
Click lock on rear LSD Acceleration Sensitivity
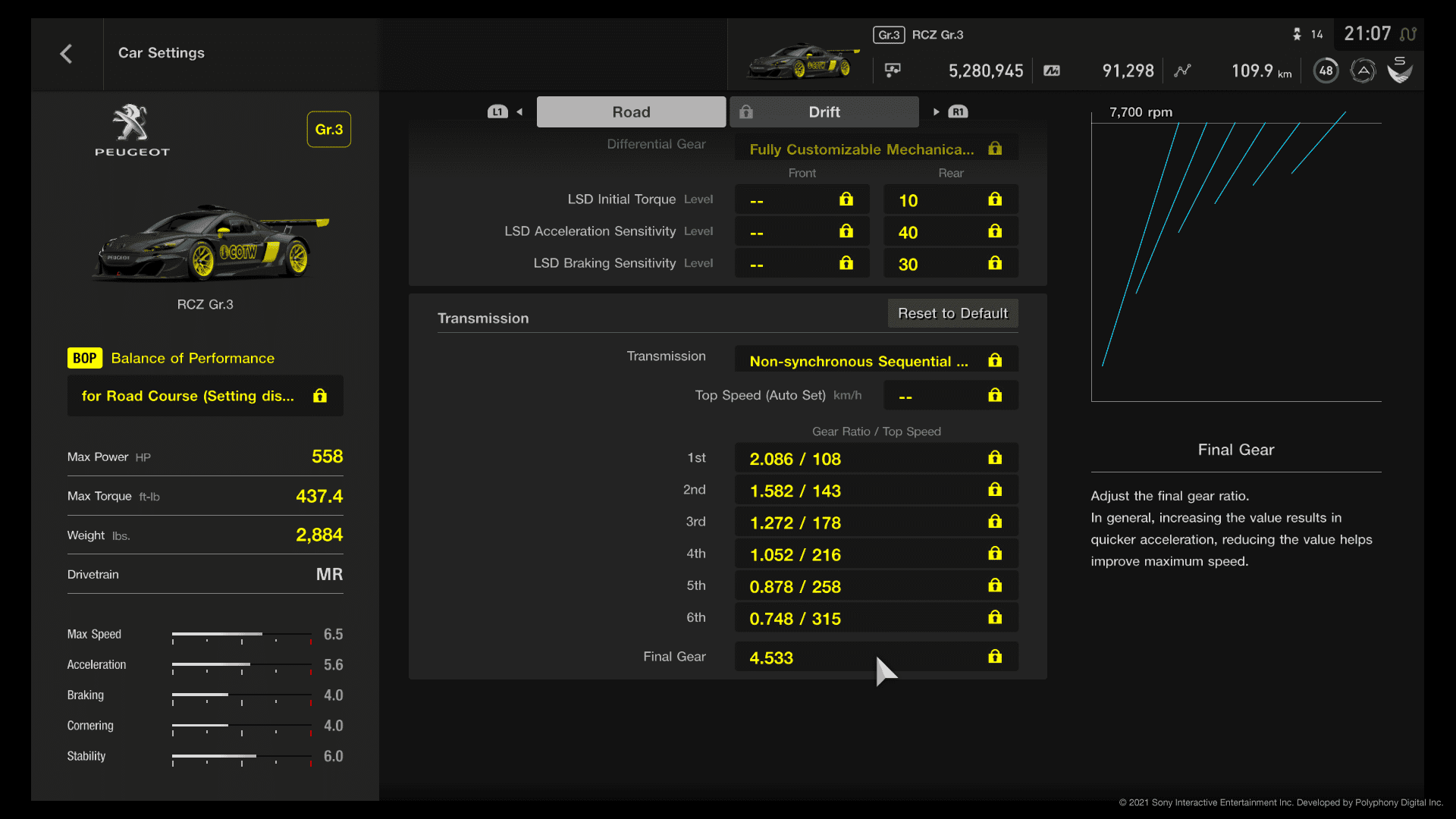point(995,231)
